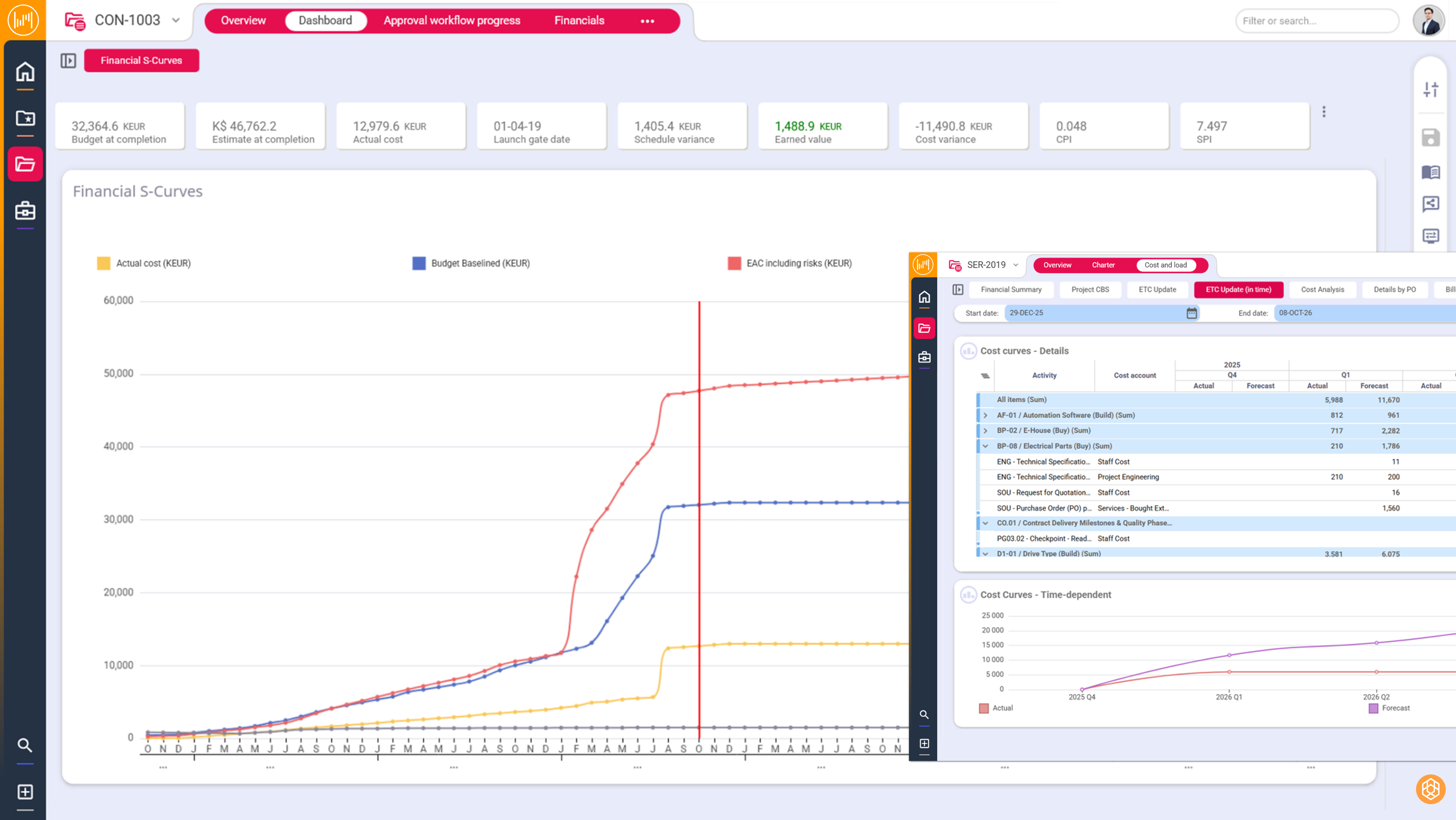
Task: Click plus icon in SER-2019 window sidebar
Action: 924,744
